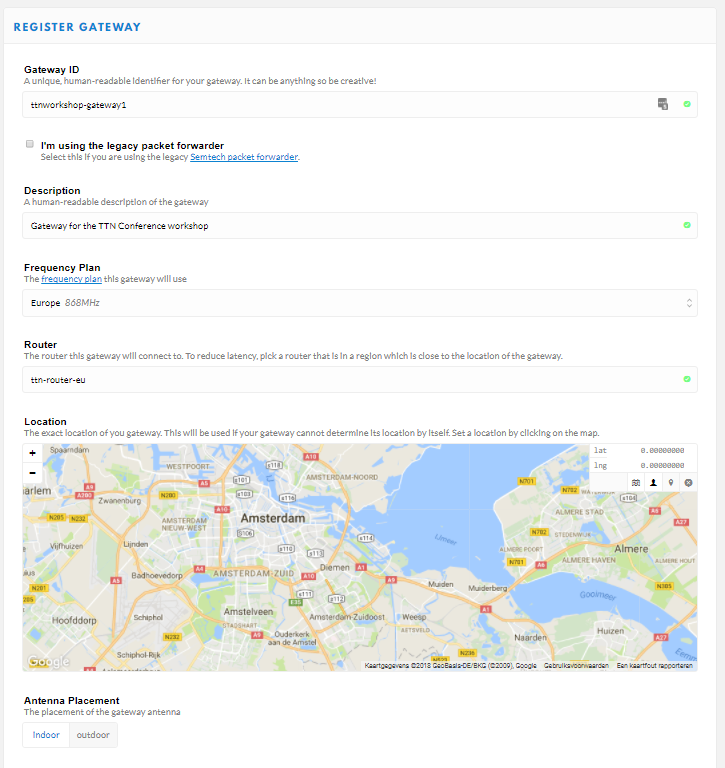Click the Register Gateway heading
This screenshot has height=768, width=725.
77,27
